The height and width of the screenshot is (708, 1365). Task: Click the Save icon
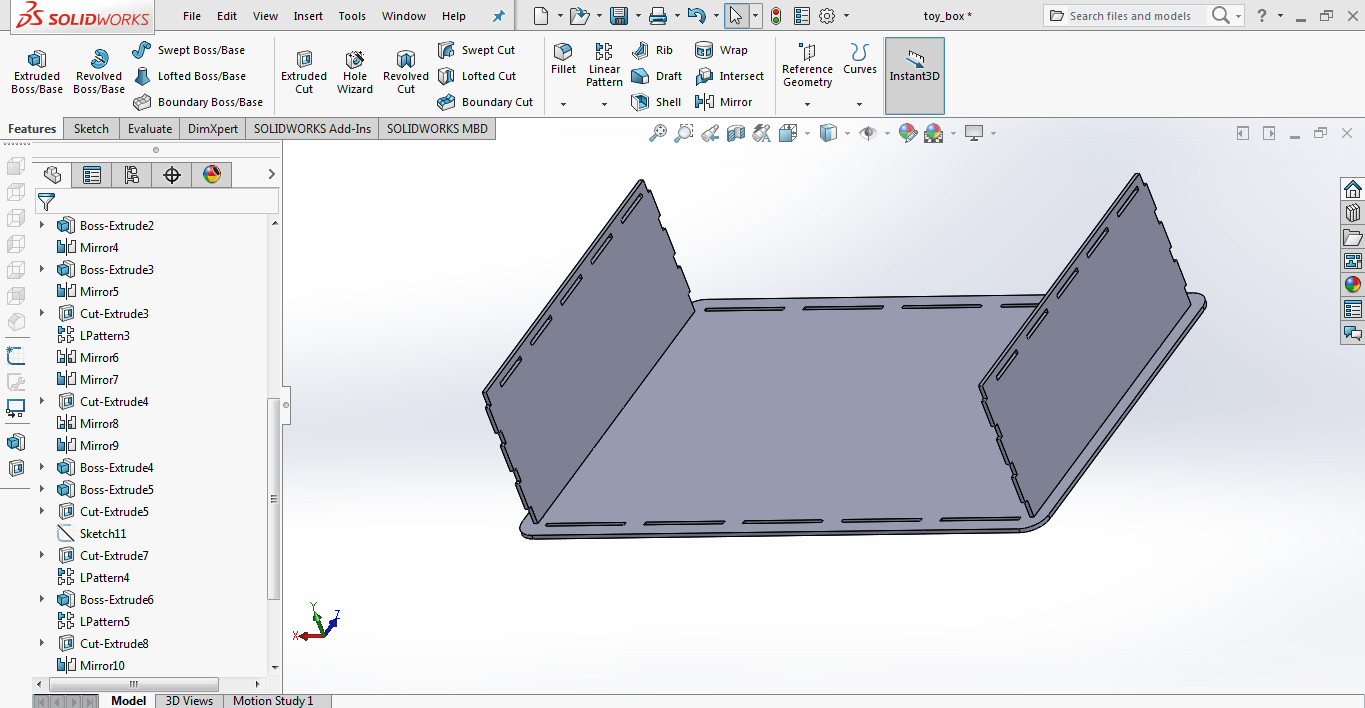pyautogui.click(x=619, y=16)
